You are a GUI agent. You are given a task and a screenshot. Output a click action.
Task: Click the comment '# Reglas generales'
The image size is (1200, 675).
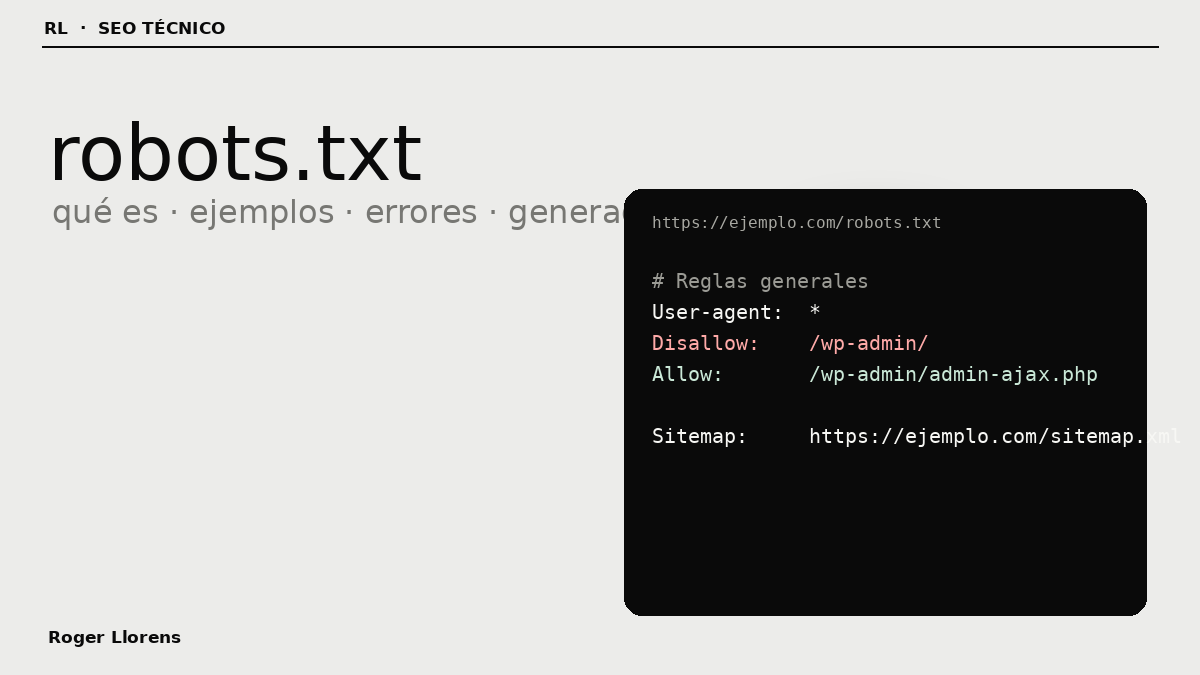(x=760, y=281)
